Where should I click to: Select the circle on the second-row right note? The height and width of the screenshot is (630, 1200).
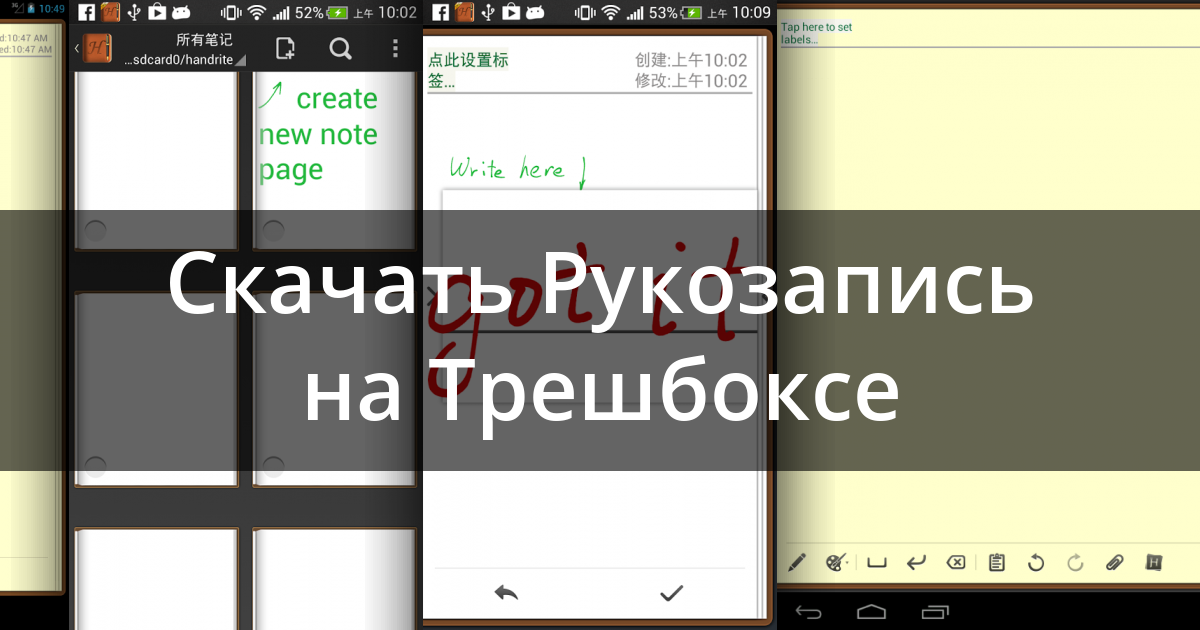point(273,465)
